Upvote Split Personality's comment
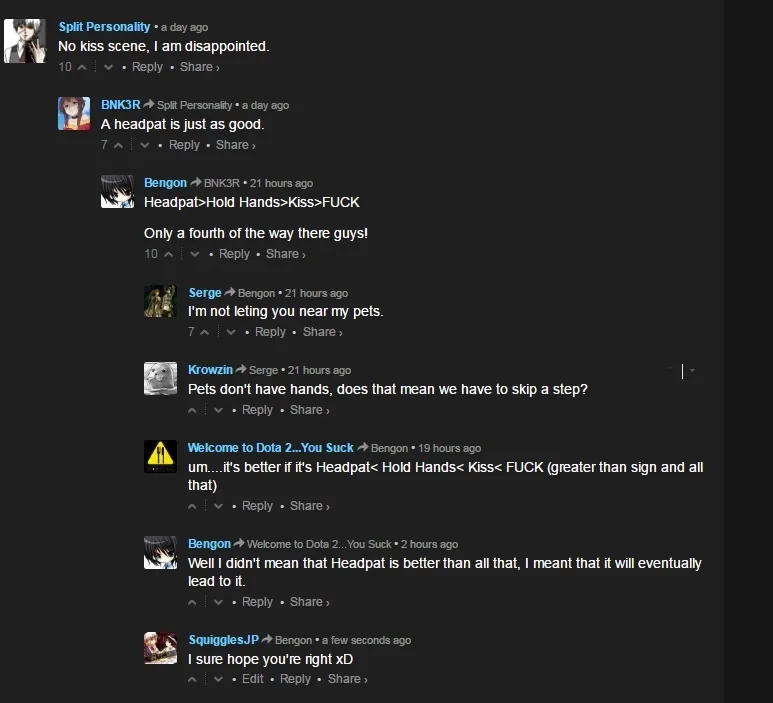773x703 pixels. [x=82, y=67]
